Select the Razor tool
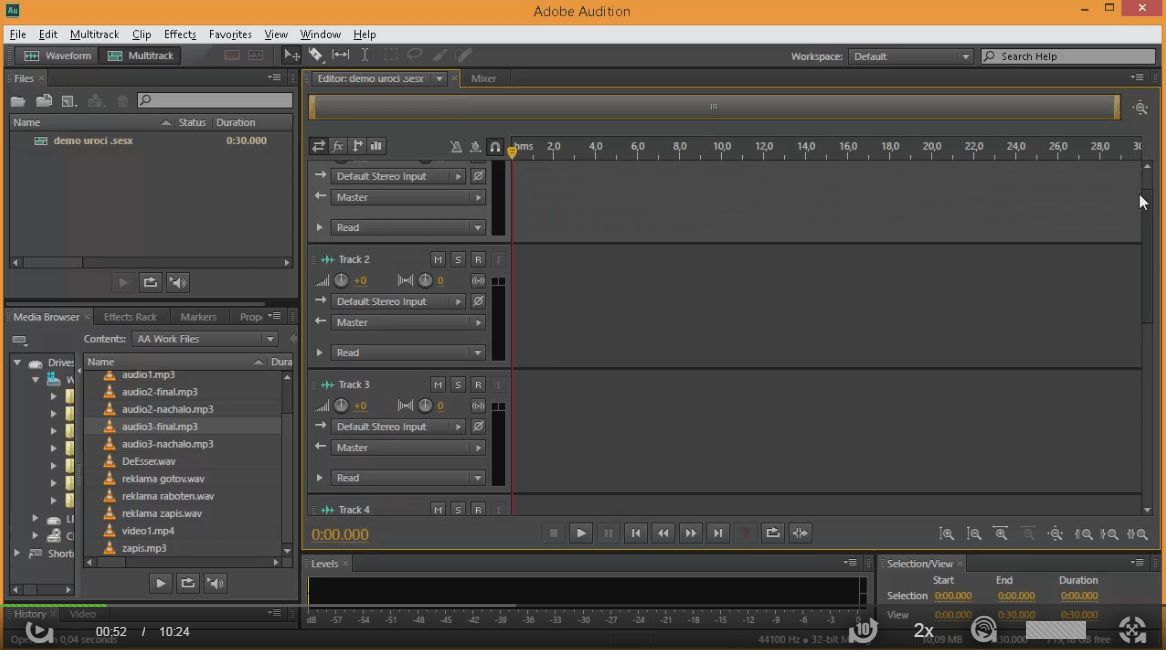1166x650 pixels. click(315, 55)
